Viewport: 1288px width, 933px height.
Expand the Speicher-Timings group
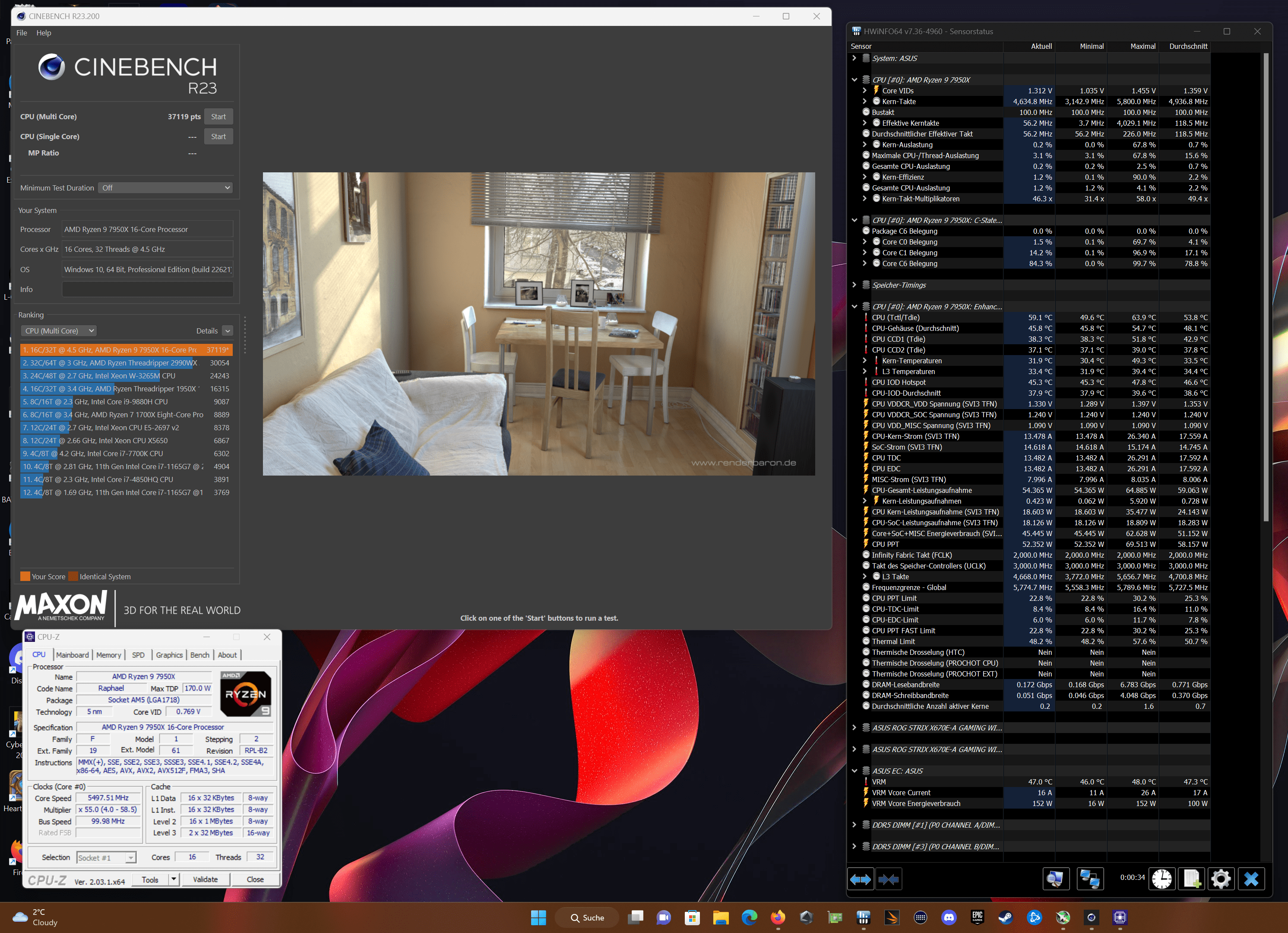pos(854,285)
